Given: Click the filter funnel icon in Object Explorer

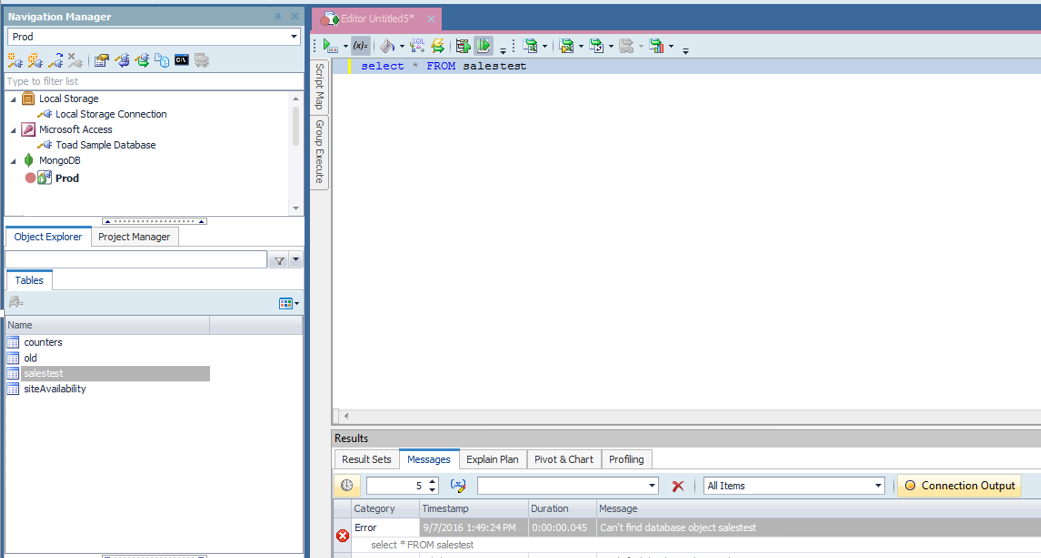Looking at the screenshot, I should [x=279, y=260].
